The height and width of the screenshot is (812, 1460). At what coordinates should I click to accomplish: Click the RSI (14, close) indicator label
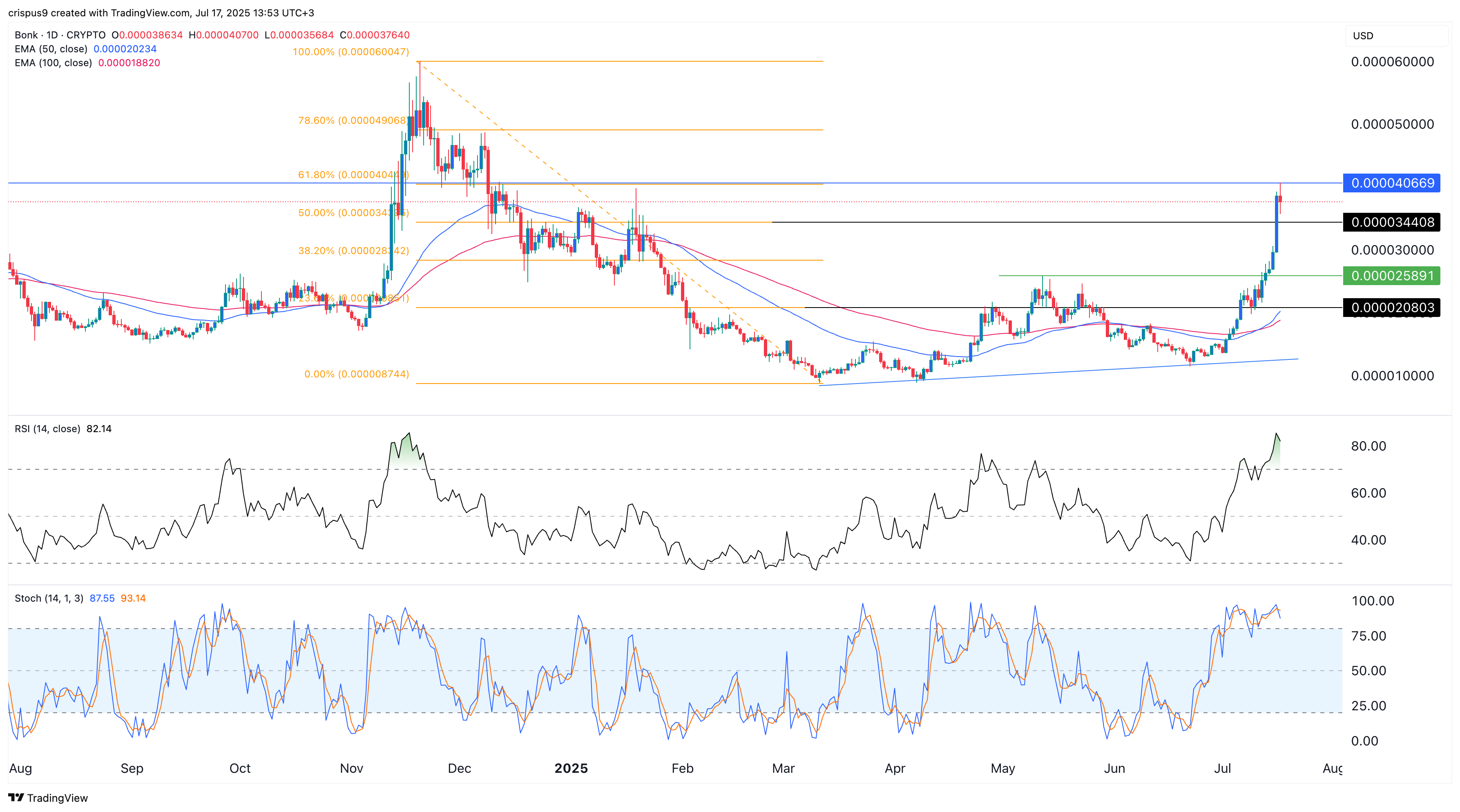(48, 429)
